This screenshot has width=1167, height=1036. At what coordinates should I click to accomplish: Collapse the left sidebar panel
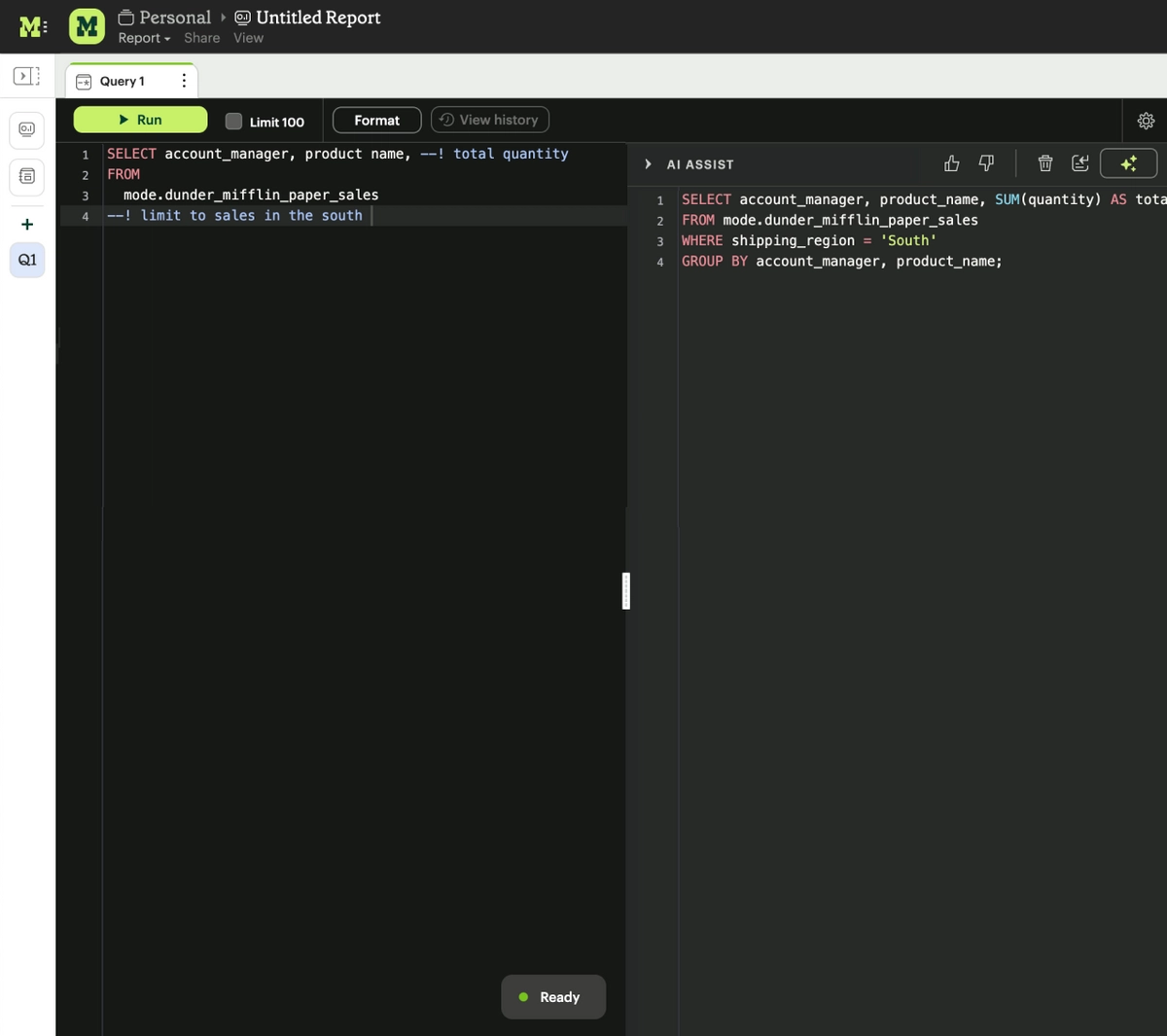pyautogui.click(x=26, y=75)
